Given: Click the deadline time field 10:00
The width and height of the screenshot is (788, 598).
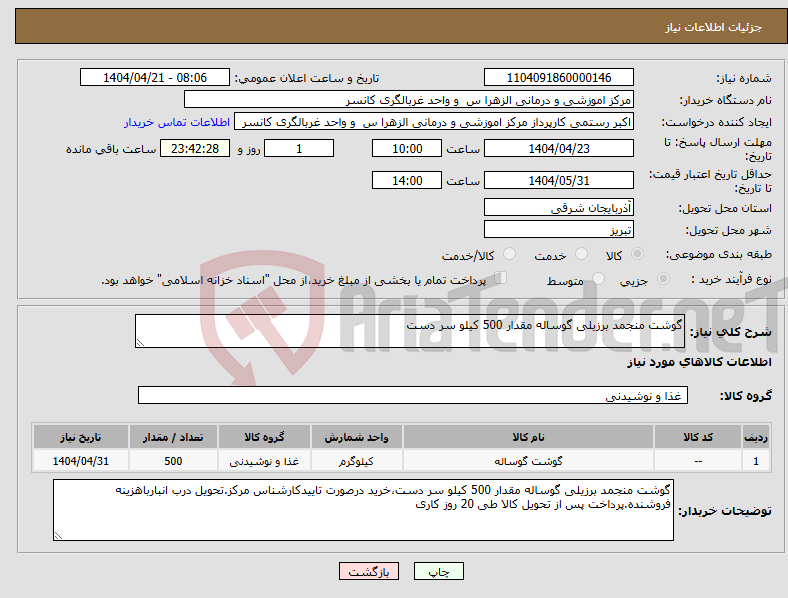Looking at the screenshot, I should [x=407, y=148].
